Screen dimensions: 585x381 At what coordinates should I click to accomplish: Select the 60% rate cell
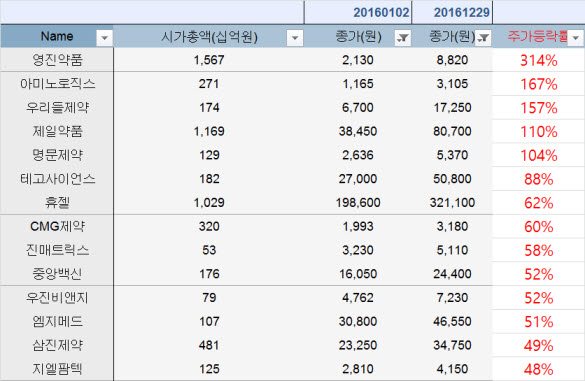click(x=538, y=227)
